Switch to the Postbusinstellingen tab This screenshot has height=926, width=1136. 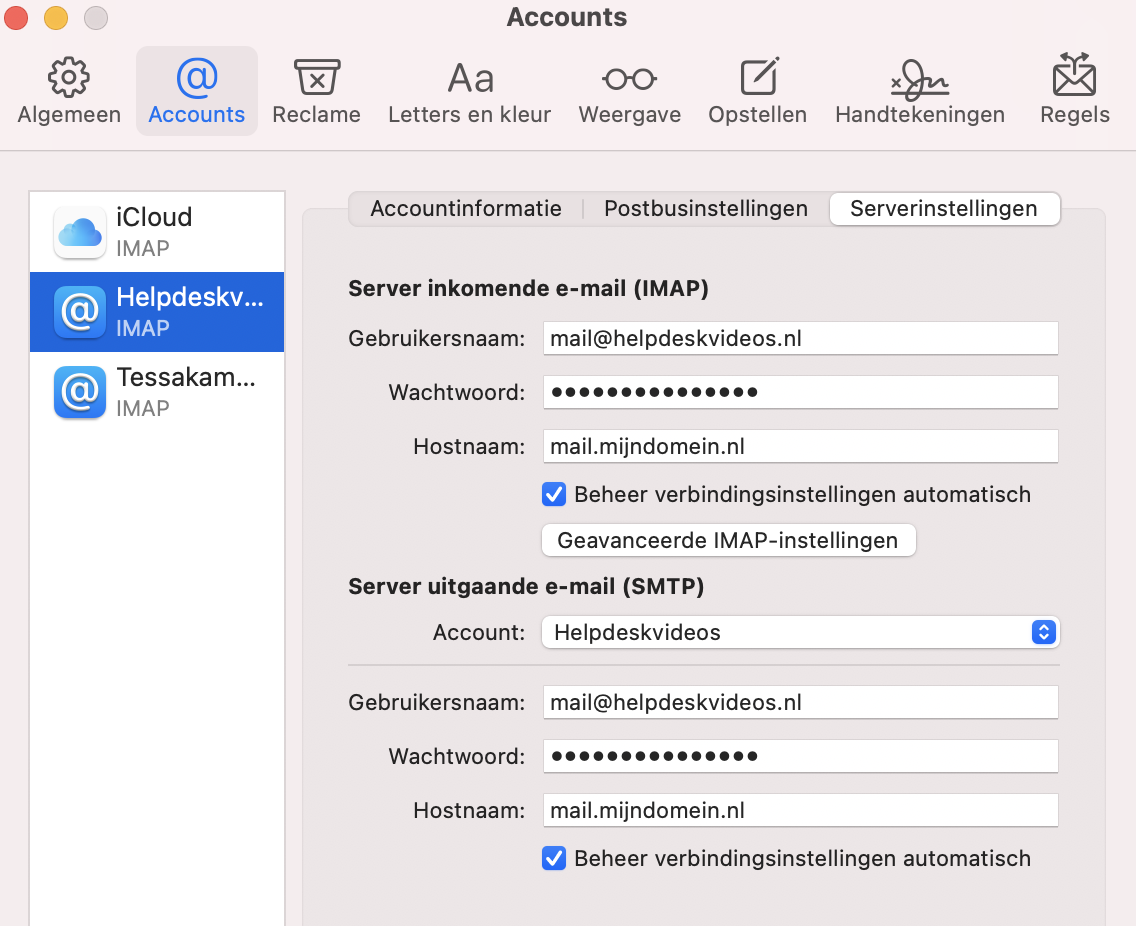click(705, 209)
